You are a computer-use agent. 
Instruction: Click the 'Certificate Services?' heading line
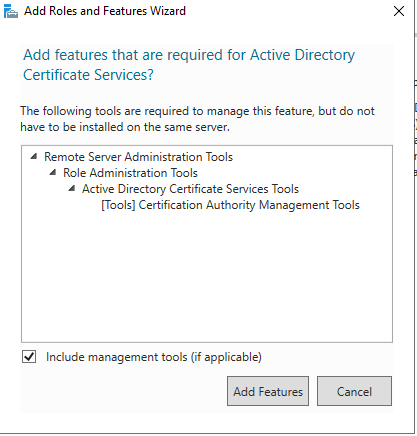88,75
